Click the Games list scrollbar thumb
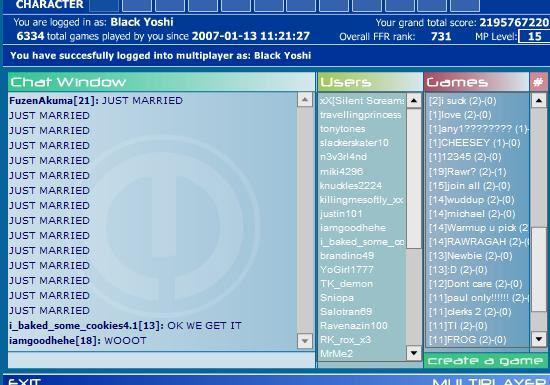 click(x=539, y=269)
